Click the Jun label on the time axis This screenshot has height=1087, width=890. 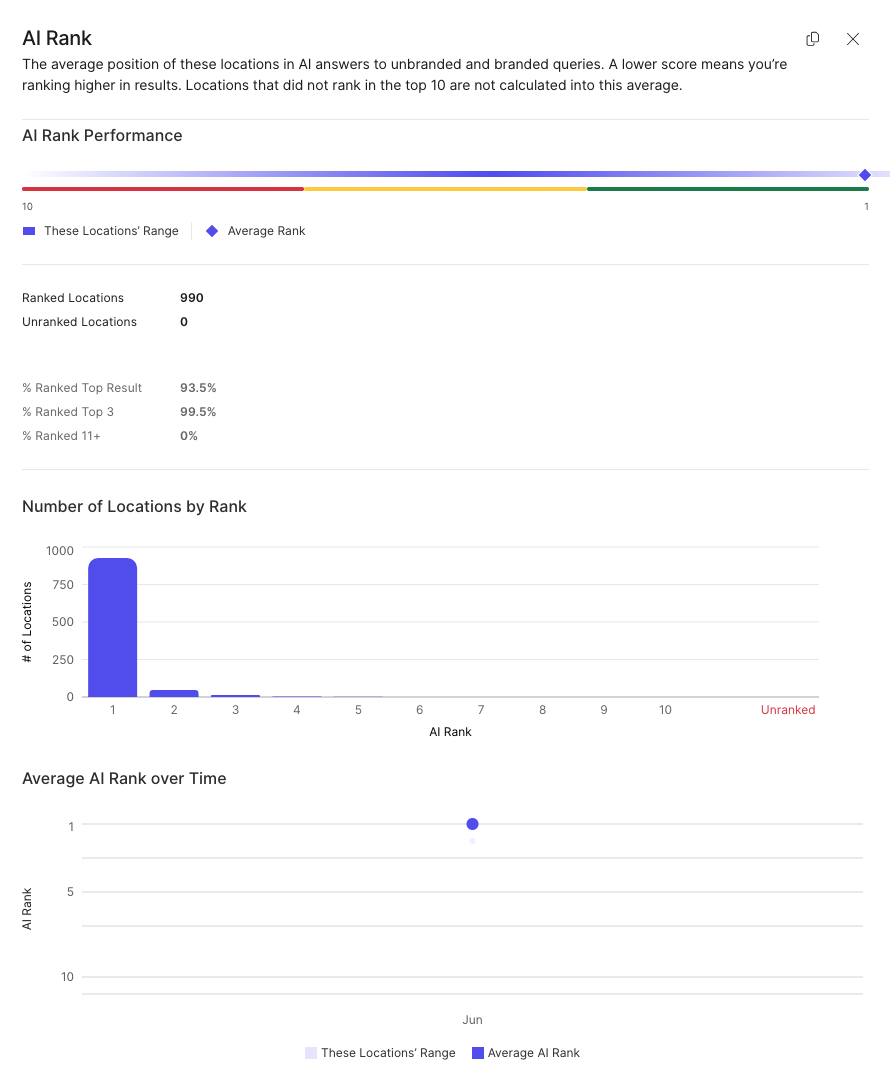pos(472,1020)
